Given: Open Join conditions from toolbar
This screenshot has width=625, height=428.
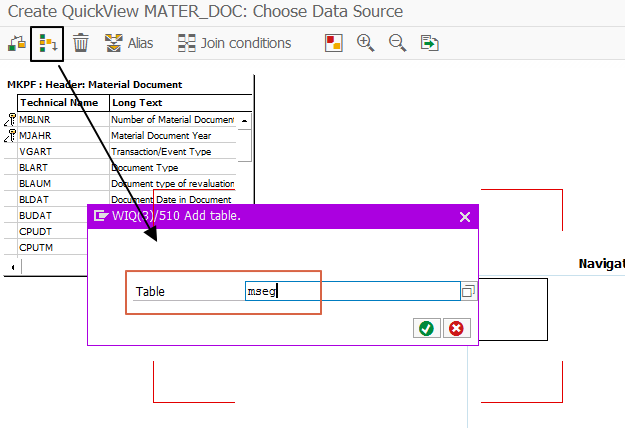Looking at the screenshot, I should point(234,43).
